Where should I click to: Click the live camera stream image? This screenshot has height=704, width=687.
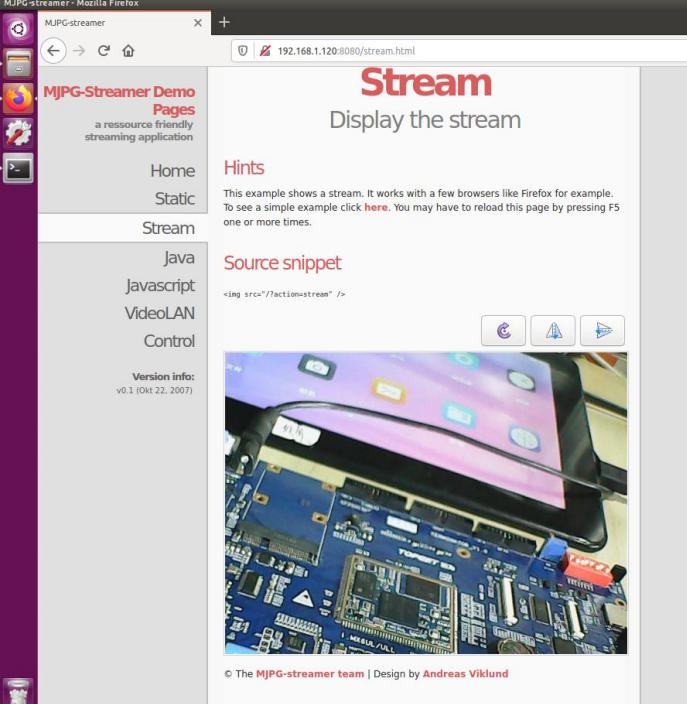pyautogui.click(x=426, y=503)
